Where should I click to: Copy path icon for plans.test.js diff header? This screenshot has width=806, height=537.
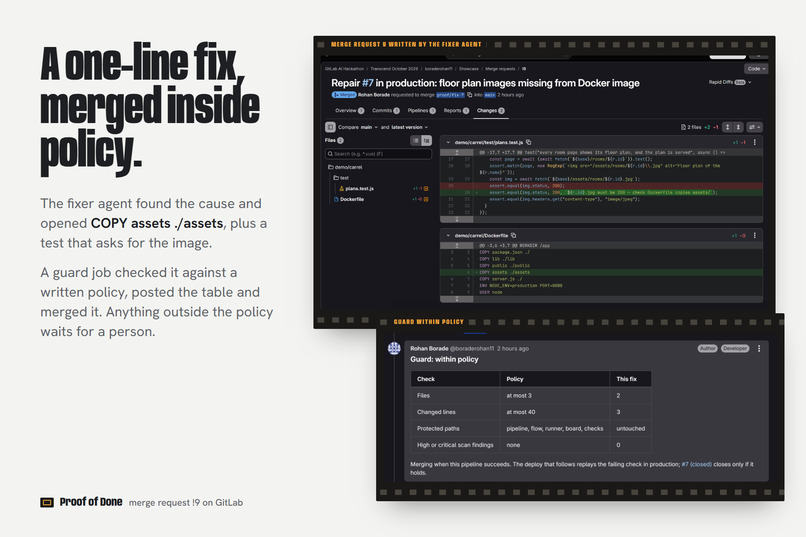tap(528, 142)
